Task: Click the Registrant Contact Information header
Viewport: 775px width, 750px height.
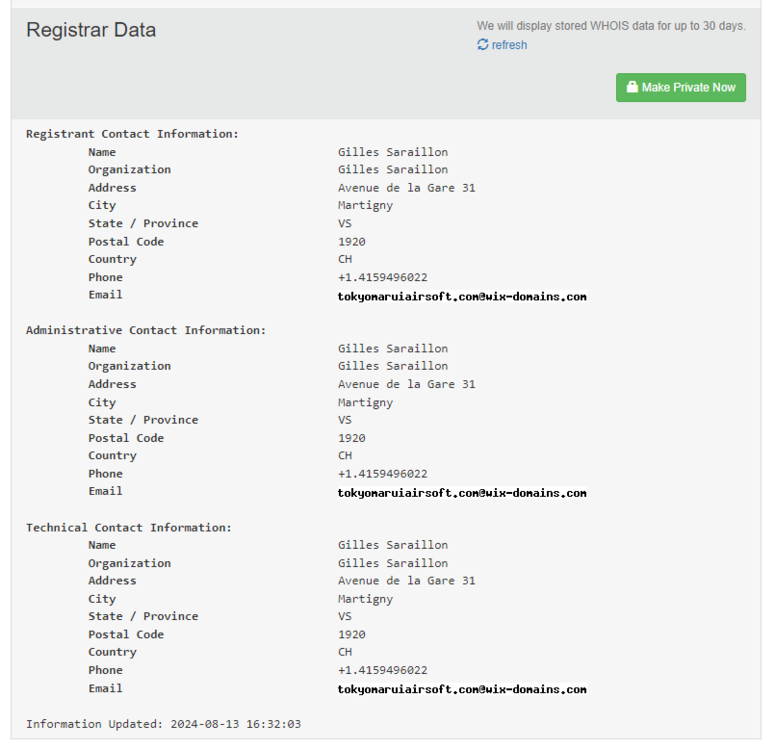Action: (132, 134)
